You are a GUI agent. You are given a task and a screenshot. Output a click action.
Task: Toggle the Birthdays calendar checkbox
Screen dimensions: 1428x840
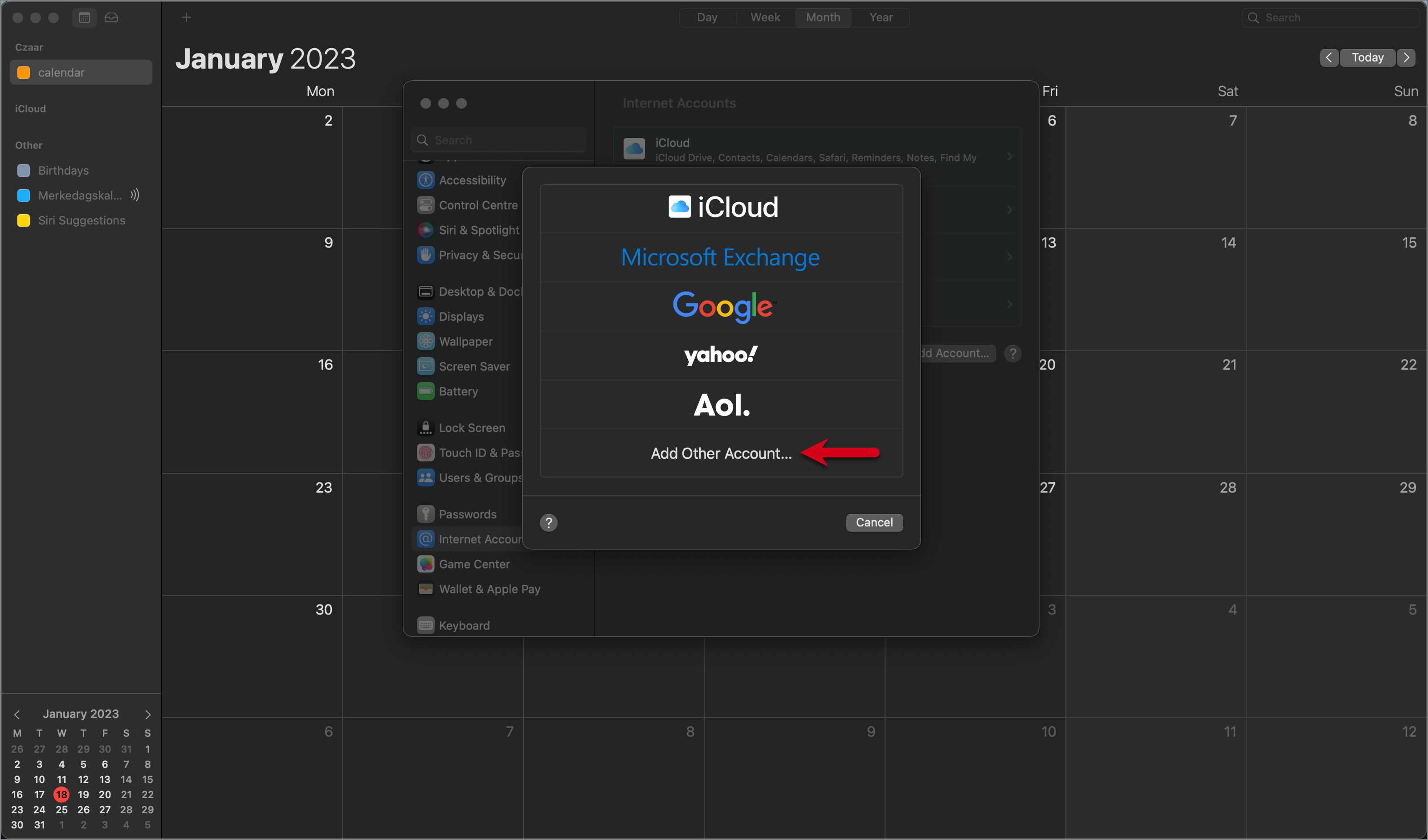[24, 171]
